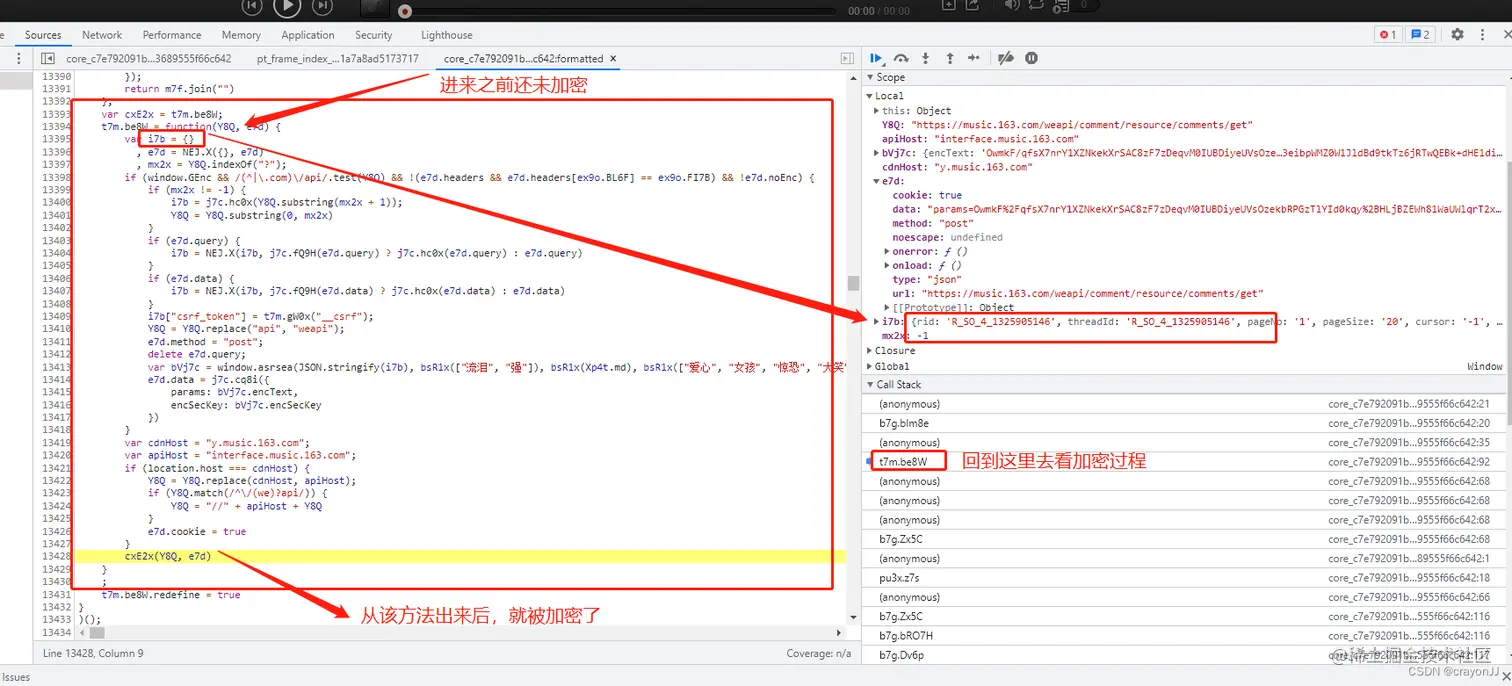This screenshot has width=1512, height=686.
Task: Select the pt_frame_index file tab
Action: (x=337, y=59)
